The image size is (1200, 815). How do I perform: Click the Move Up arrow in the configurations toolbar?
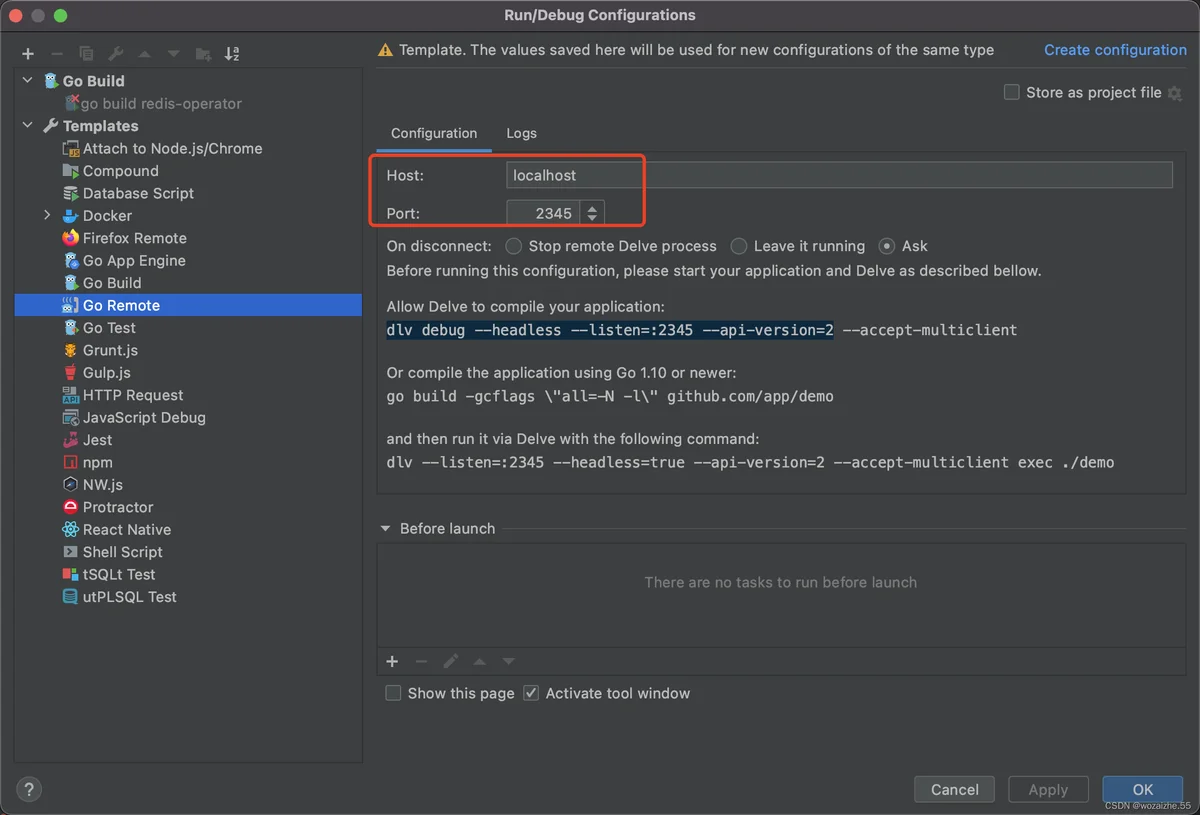[x=144, y=54]
